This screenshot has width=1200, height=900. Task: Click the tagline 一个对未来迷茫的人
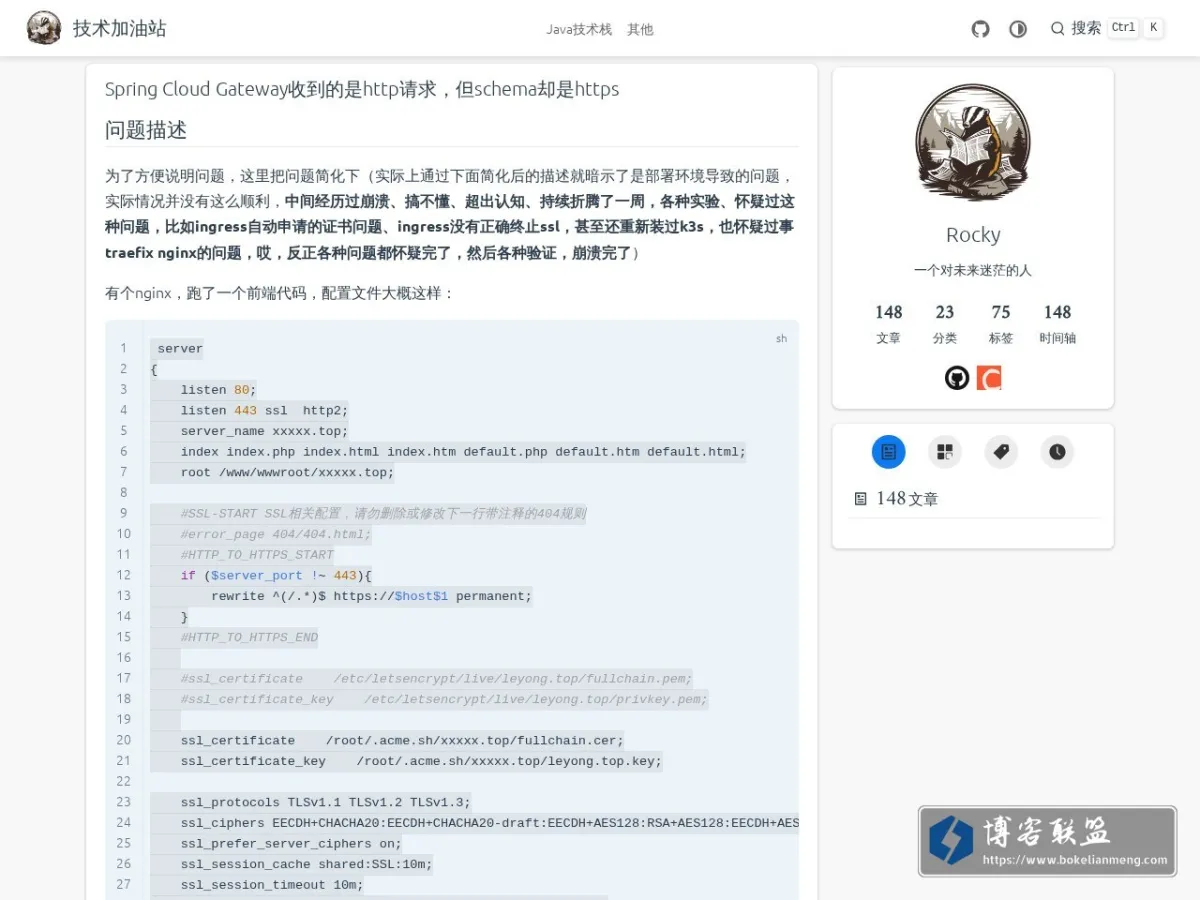[973, 270]
